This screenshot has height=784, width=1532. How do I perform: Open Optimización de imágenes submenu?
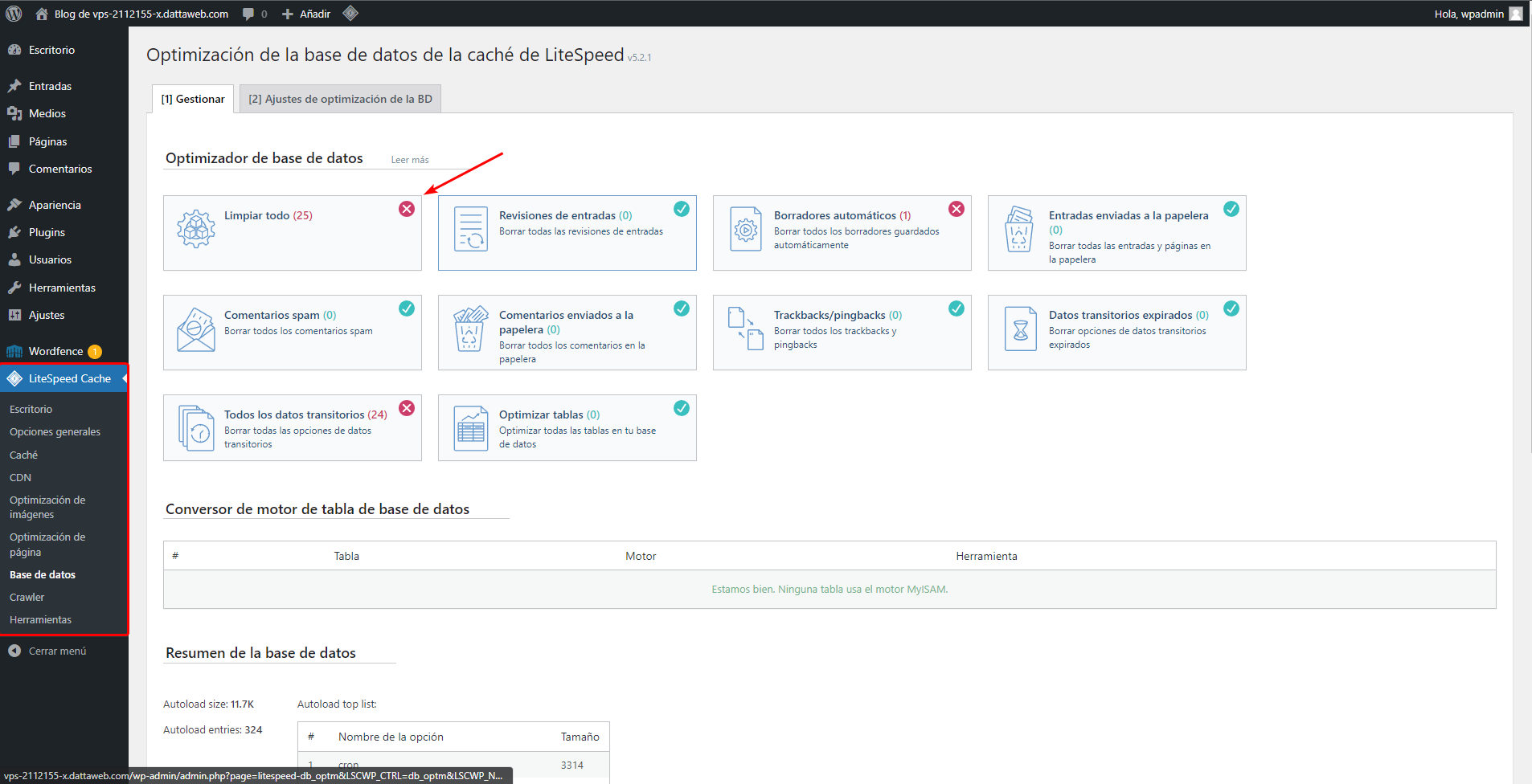(47, 507)
